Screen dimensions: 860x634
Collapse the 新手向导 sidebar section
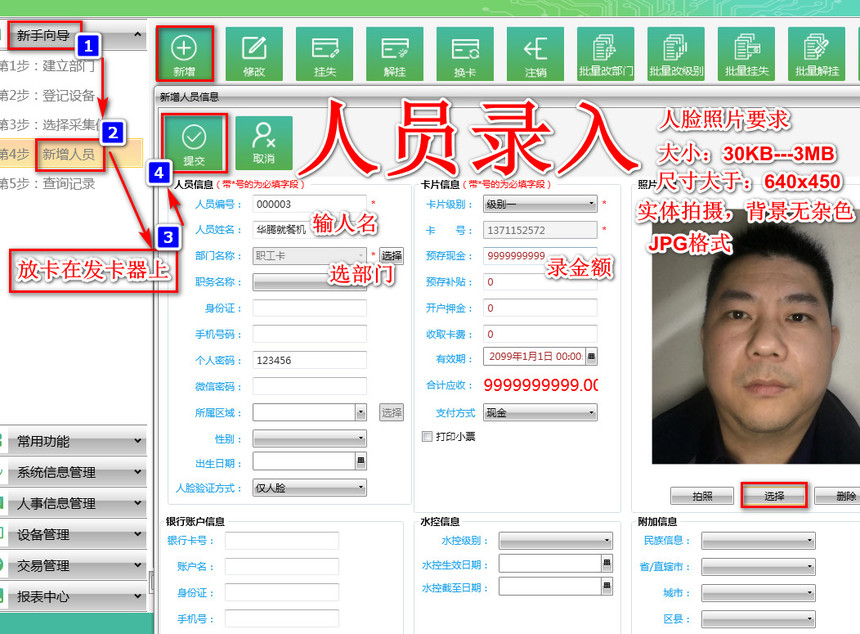click(x=137, y=35)
